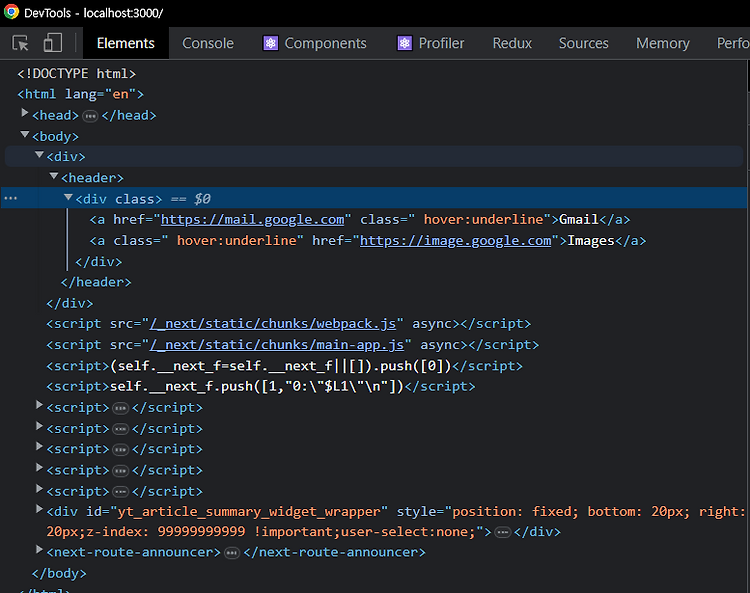
Task: Click hover:underline class value on Gmail anchor
Action: tap(484, 220)
